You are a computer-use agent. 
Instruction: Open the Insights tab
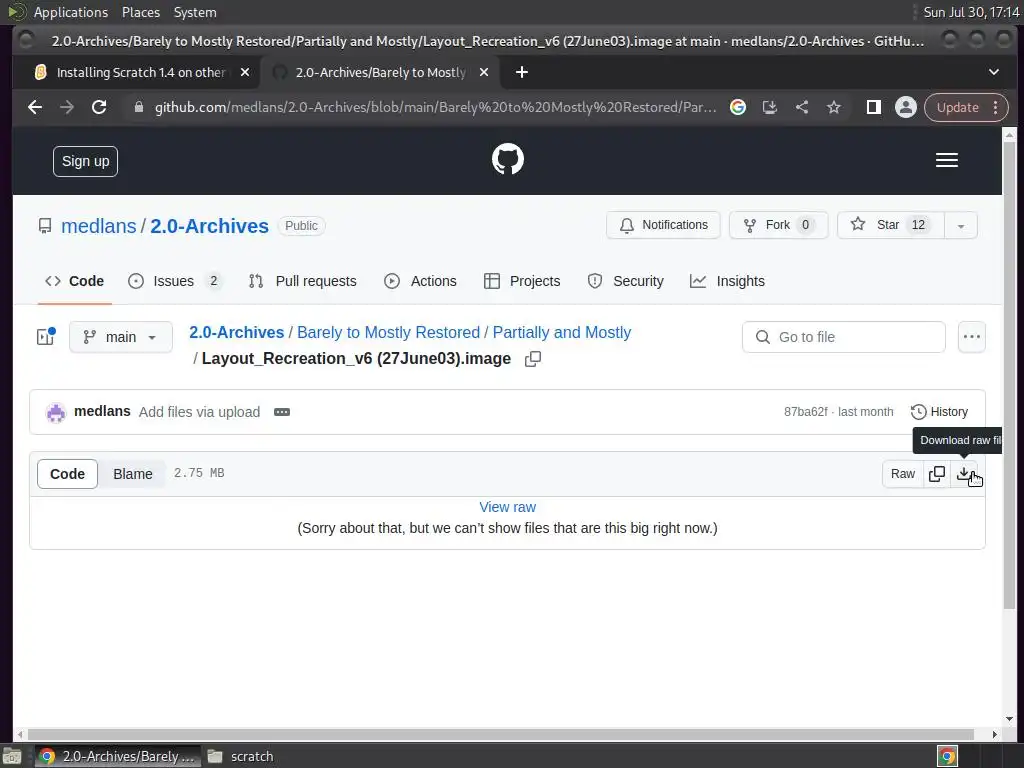[727, 281]
